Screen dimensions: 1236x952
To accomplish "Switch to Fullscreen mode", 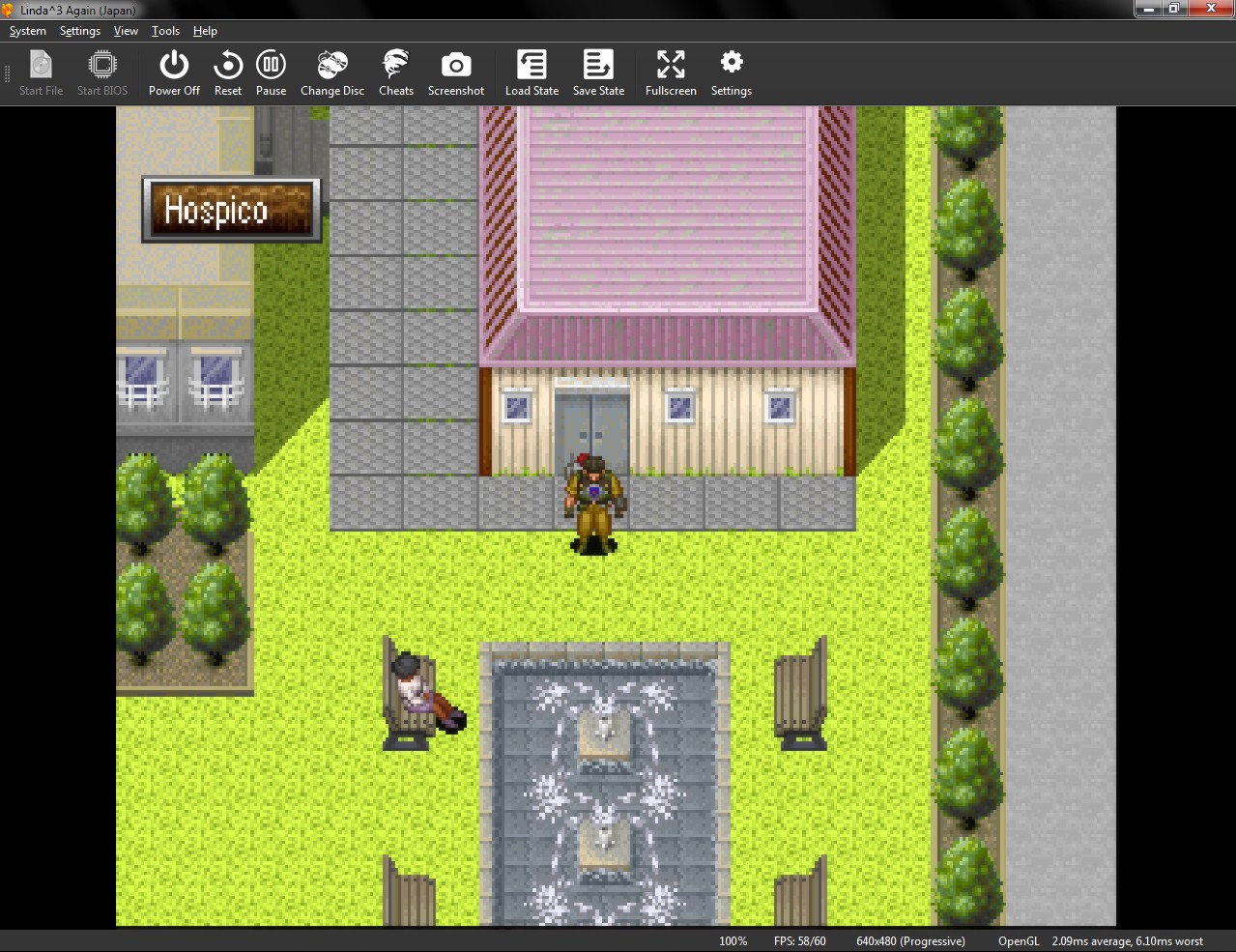I will [x=671, y=73].
